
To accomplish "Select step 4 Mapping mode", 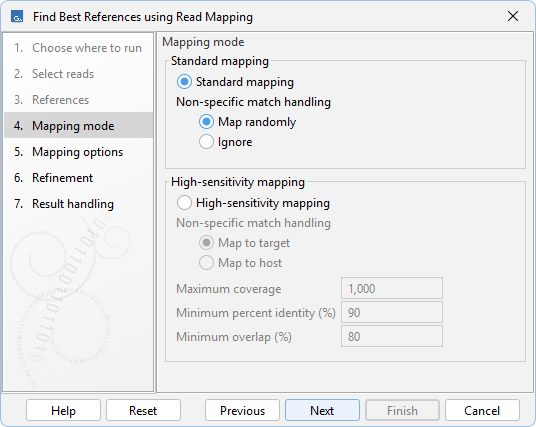I will click(x=78, y=126).
